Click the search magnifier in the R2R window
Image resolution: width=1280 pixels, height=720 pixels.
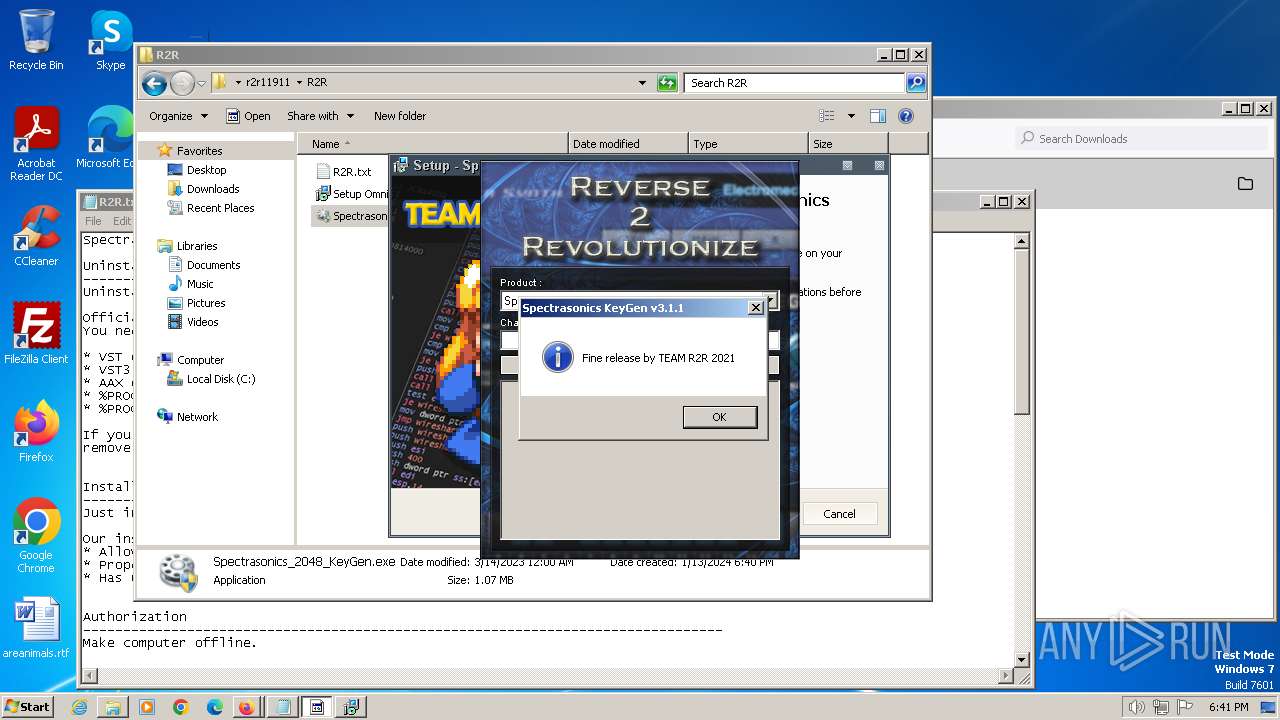(x=915, y=83)
